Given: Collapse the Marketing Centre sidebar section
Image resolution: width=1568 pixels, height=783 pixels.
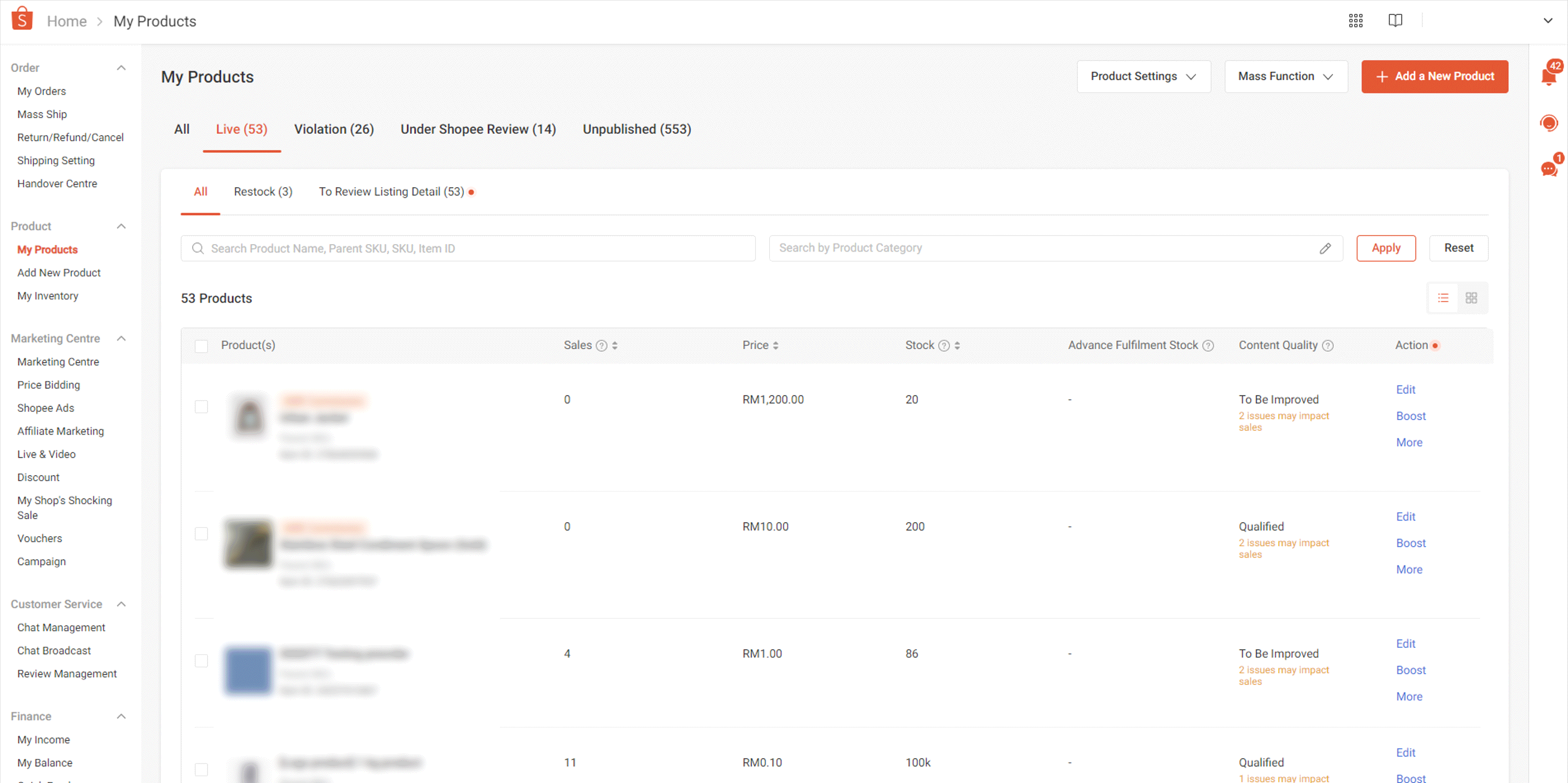Looking at the screenshot, I should tap(121, 339).
